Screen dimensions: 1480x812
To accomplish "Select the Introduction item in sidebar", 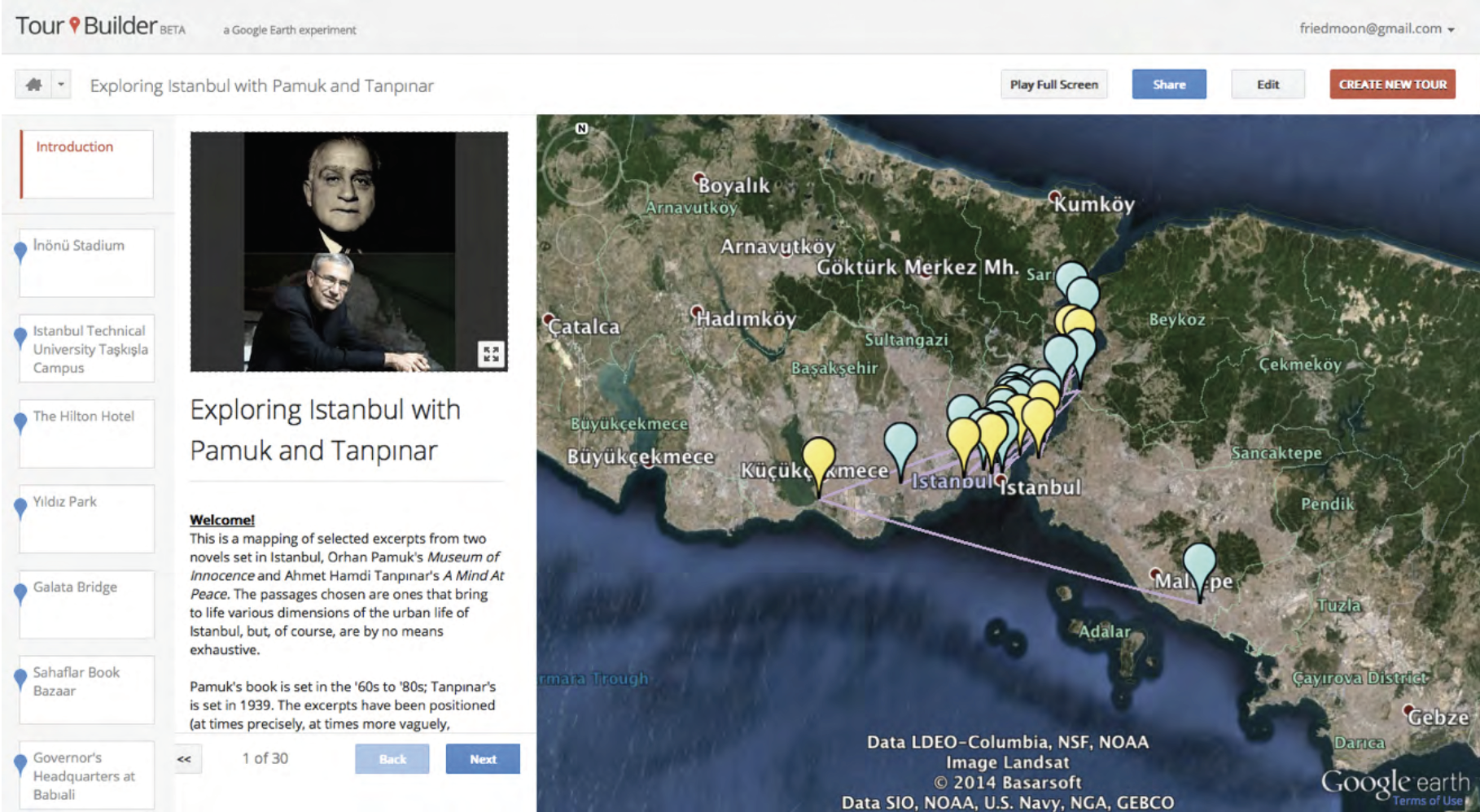I will click(87, 164).
